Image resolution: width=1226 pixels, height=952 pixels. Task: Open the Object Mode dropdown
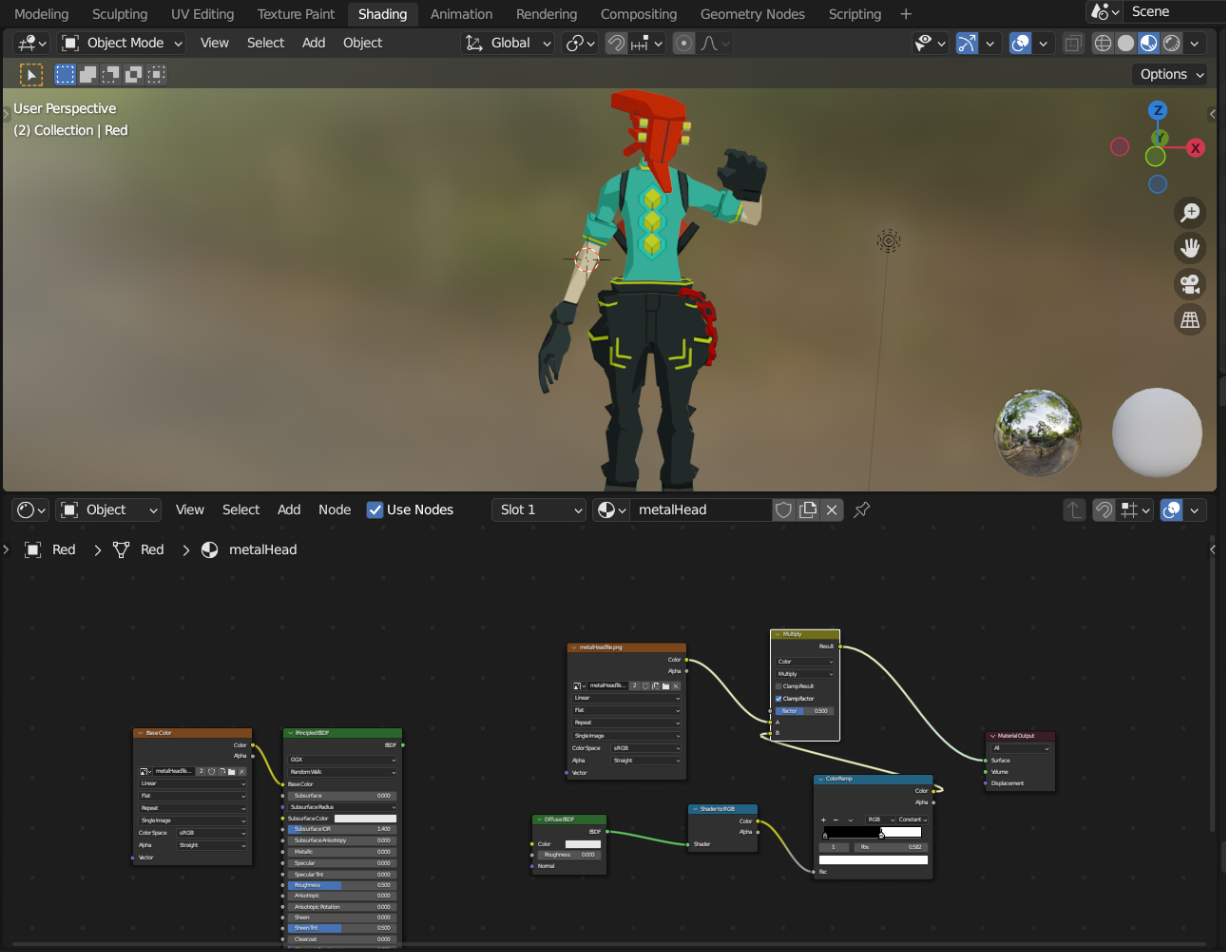click(122, 43)
